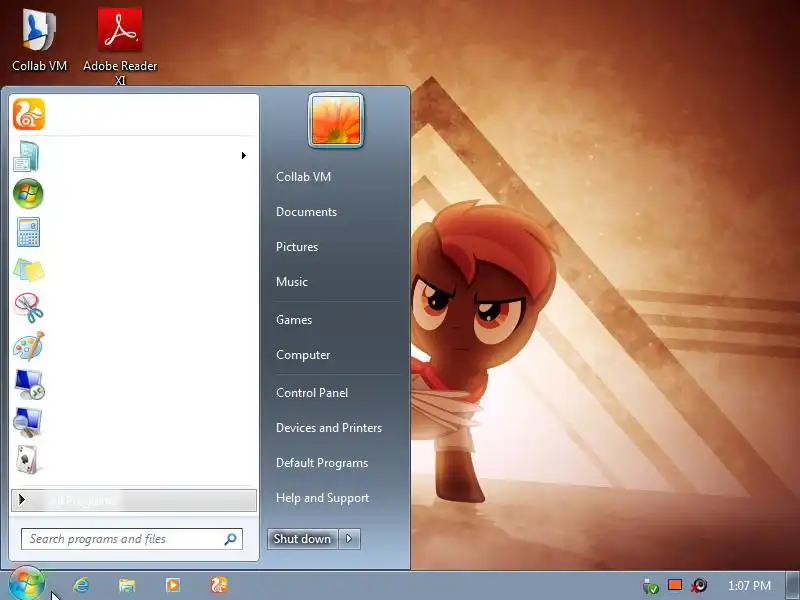Select the Adobe Reader XI desktop icon
The image size is (800, 600).
120,46
